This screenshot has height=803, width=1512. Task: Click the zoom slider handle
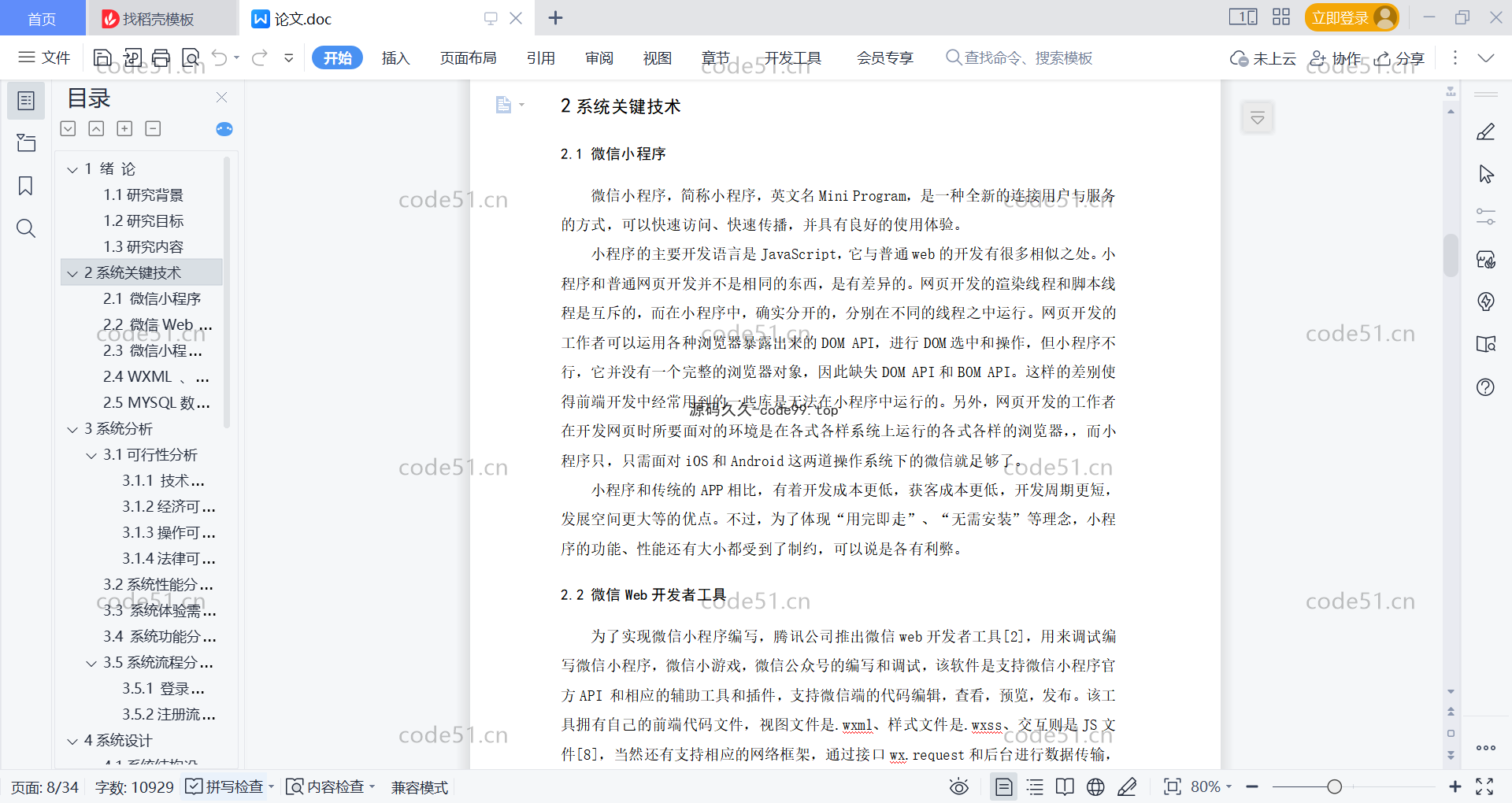coord(1334,786)
